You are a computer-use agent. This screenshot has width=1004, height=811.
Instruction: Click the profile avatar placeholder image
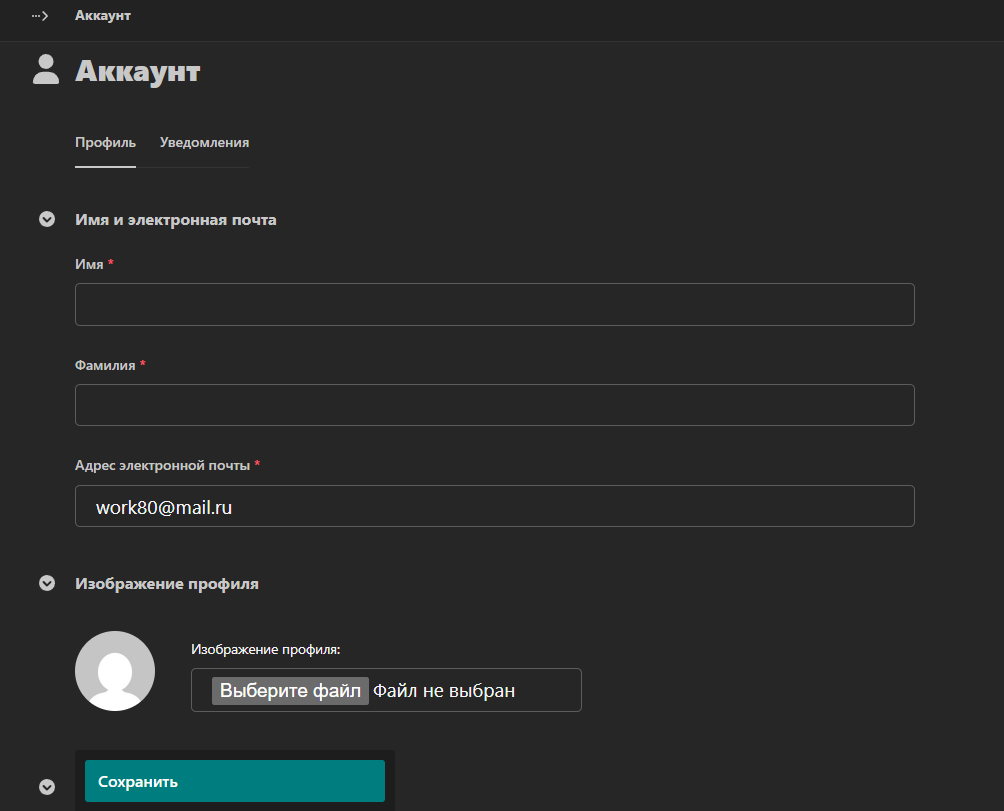115,671
